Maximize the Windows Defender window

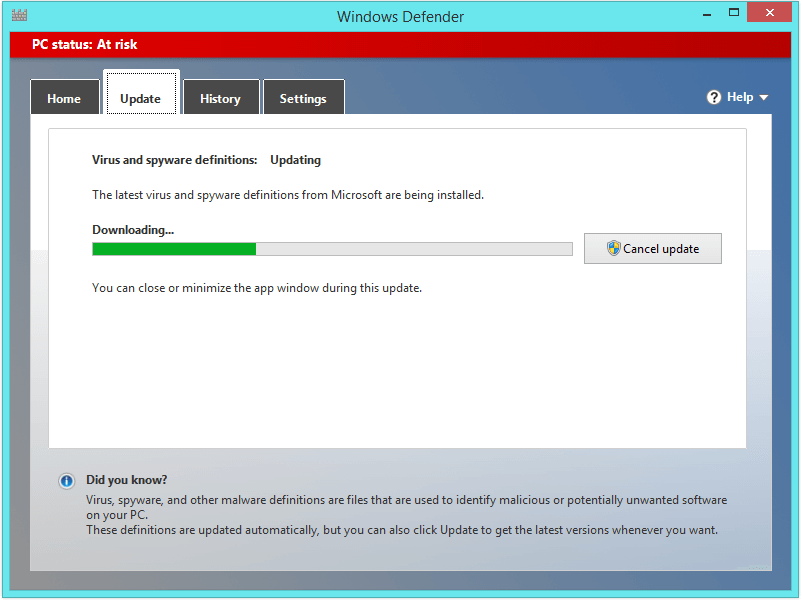click(x=733, y=13)
